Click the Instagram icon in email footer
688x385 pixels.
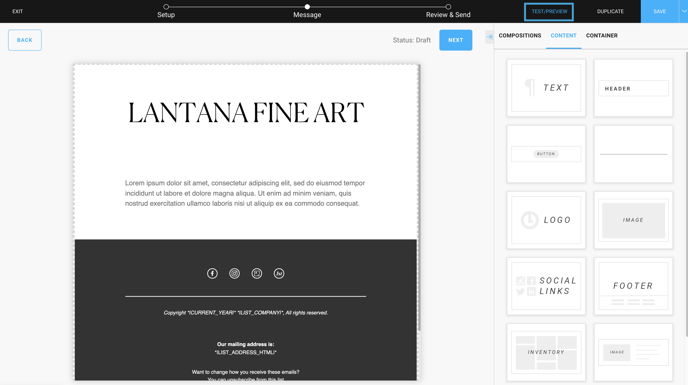point(235,273)
